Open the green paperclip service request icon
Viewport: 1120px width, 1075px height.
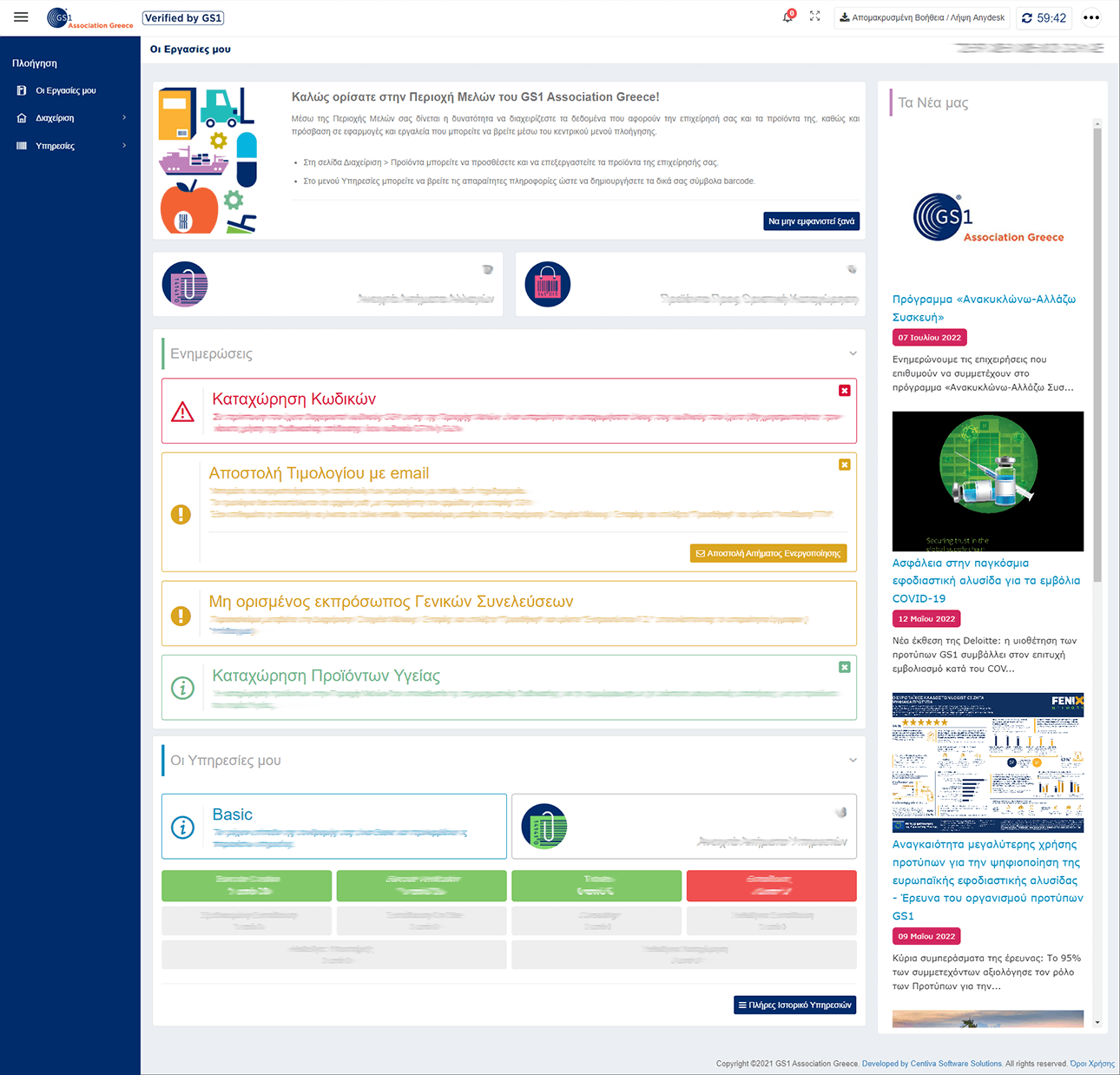544,826
